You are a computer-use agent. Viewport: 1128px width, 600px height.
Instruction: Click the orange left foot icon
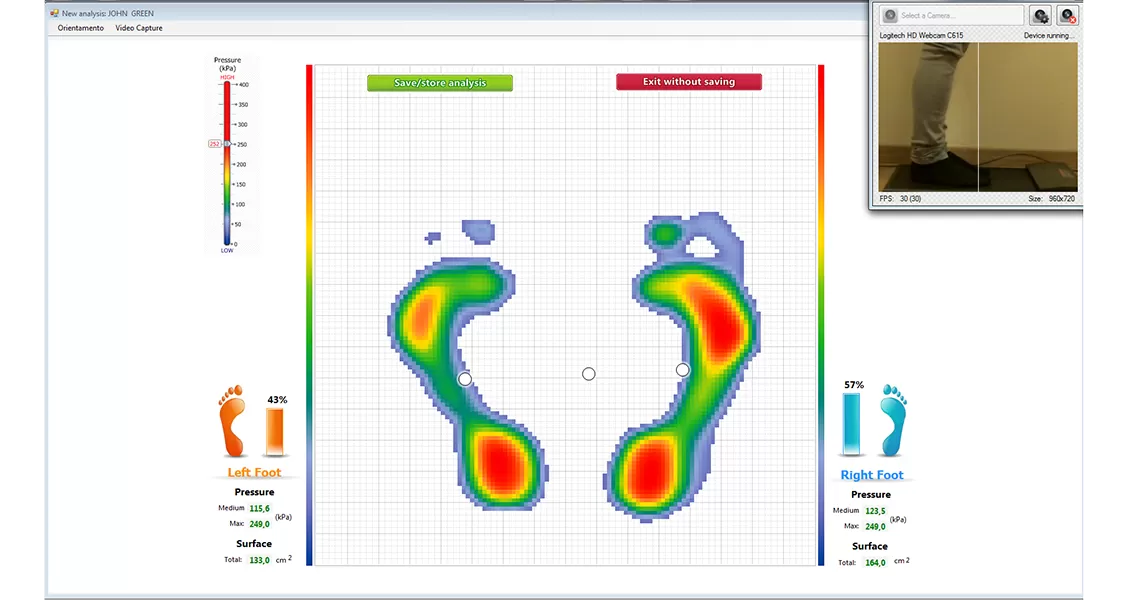(x=232, y=422)
